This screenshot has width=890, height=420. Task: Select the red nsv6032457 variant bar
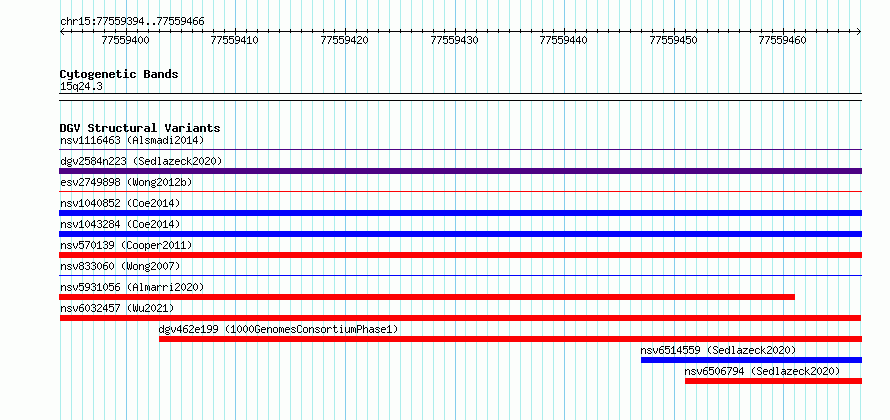tap(460, 318)
